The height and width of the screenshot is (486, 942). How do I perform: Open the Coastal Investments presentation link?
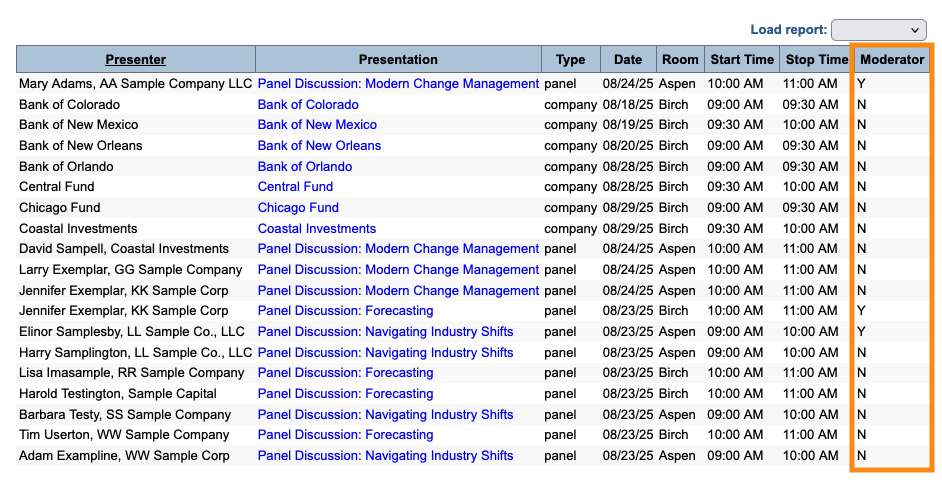point(316,228)
